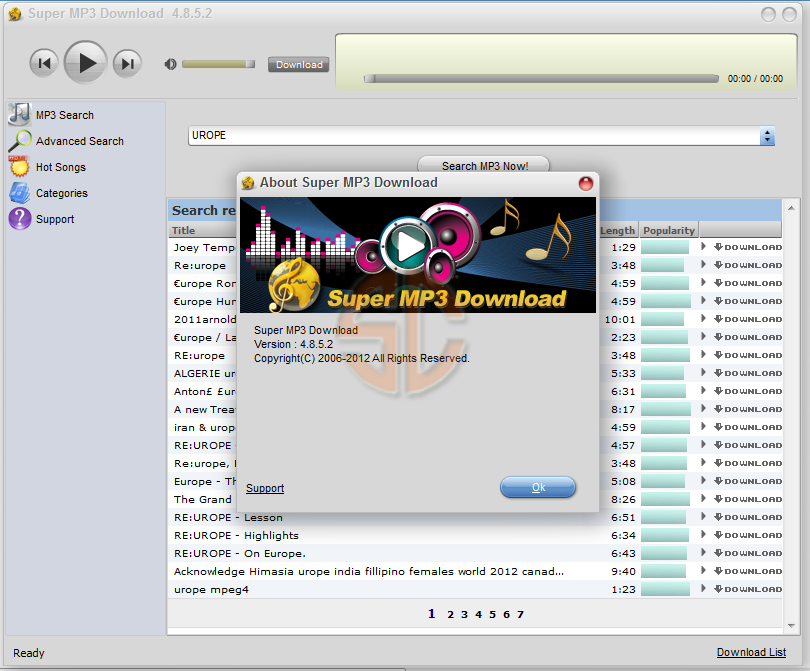Download RE:UROPE - Lesson

[x=748, y=517]
